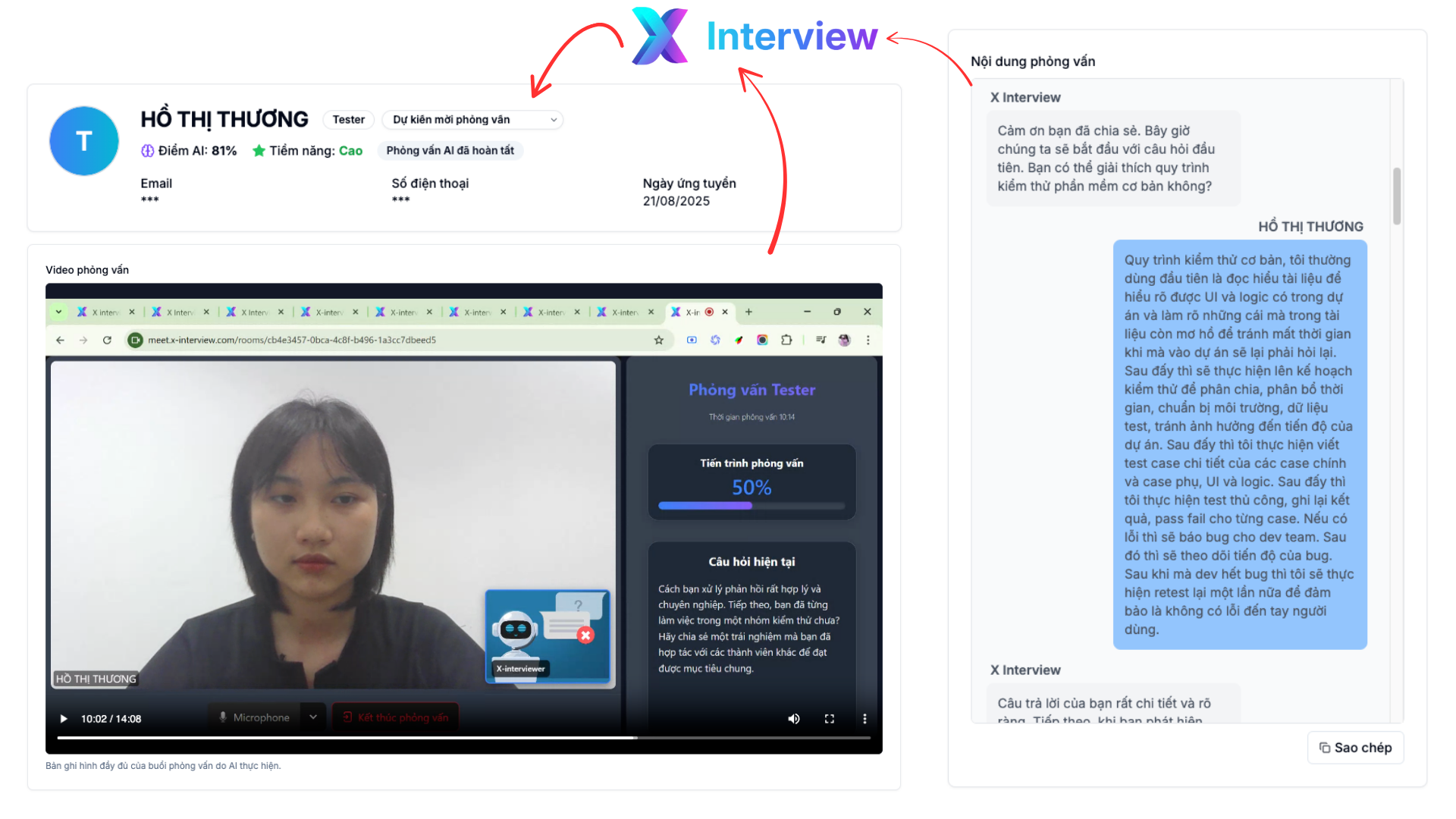Open the browser extensions puzzle icon
The width and height of the screenshot is (1456, 819).
click(x=786, y=340)
